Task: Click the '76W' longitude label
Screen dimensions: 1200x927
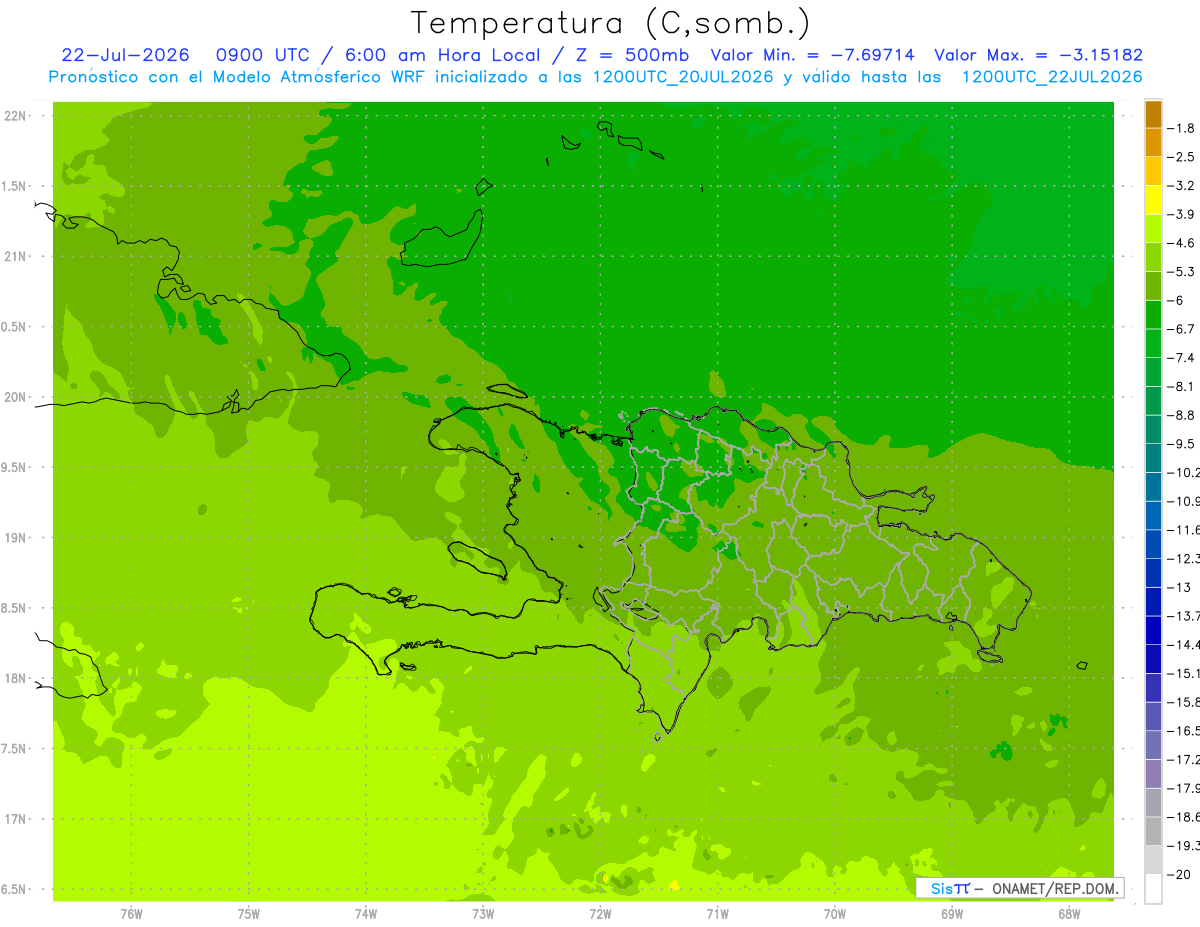Action: [x=132, y=914]
